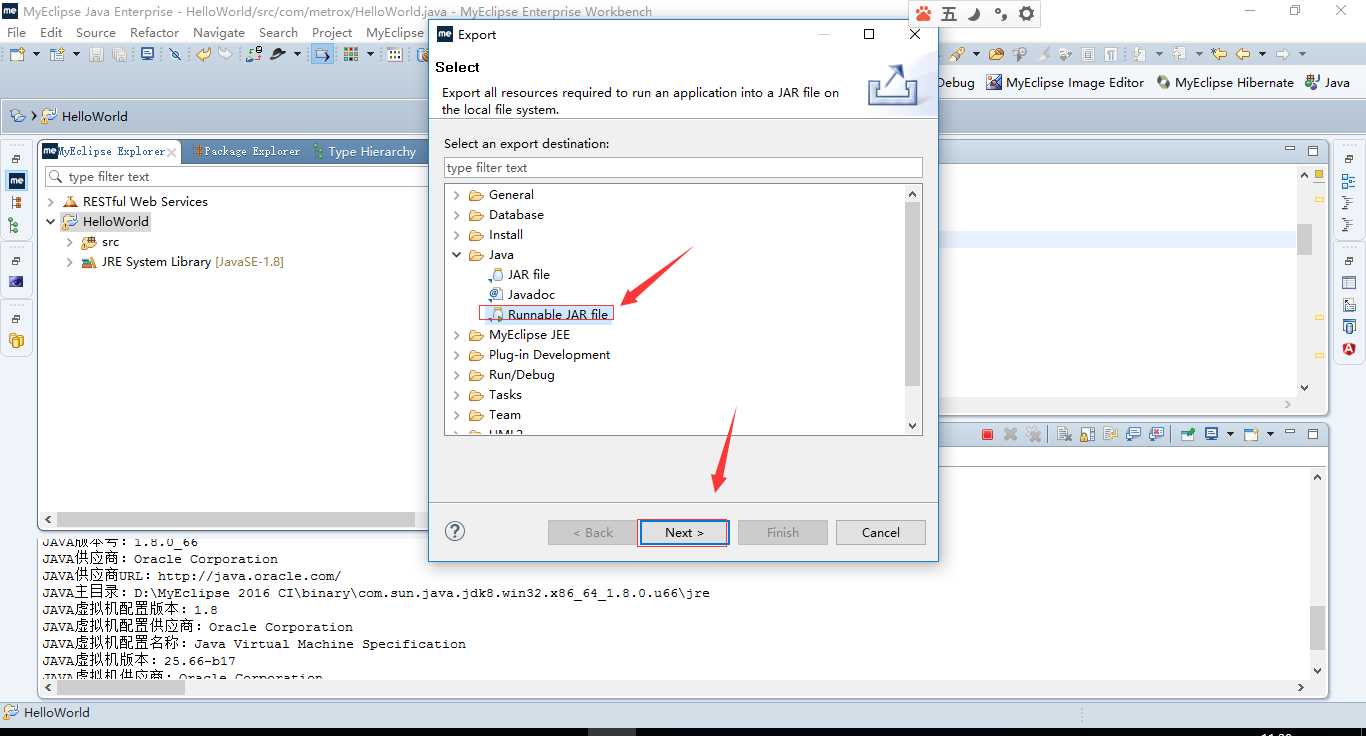The width and height of the screenshot is (1366, 736).
Task: Expand the MyEclipse JEE folder
Action: pos(457,335)
